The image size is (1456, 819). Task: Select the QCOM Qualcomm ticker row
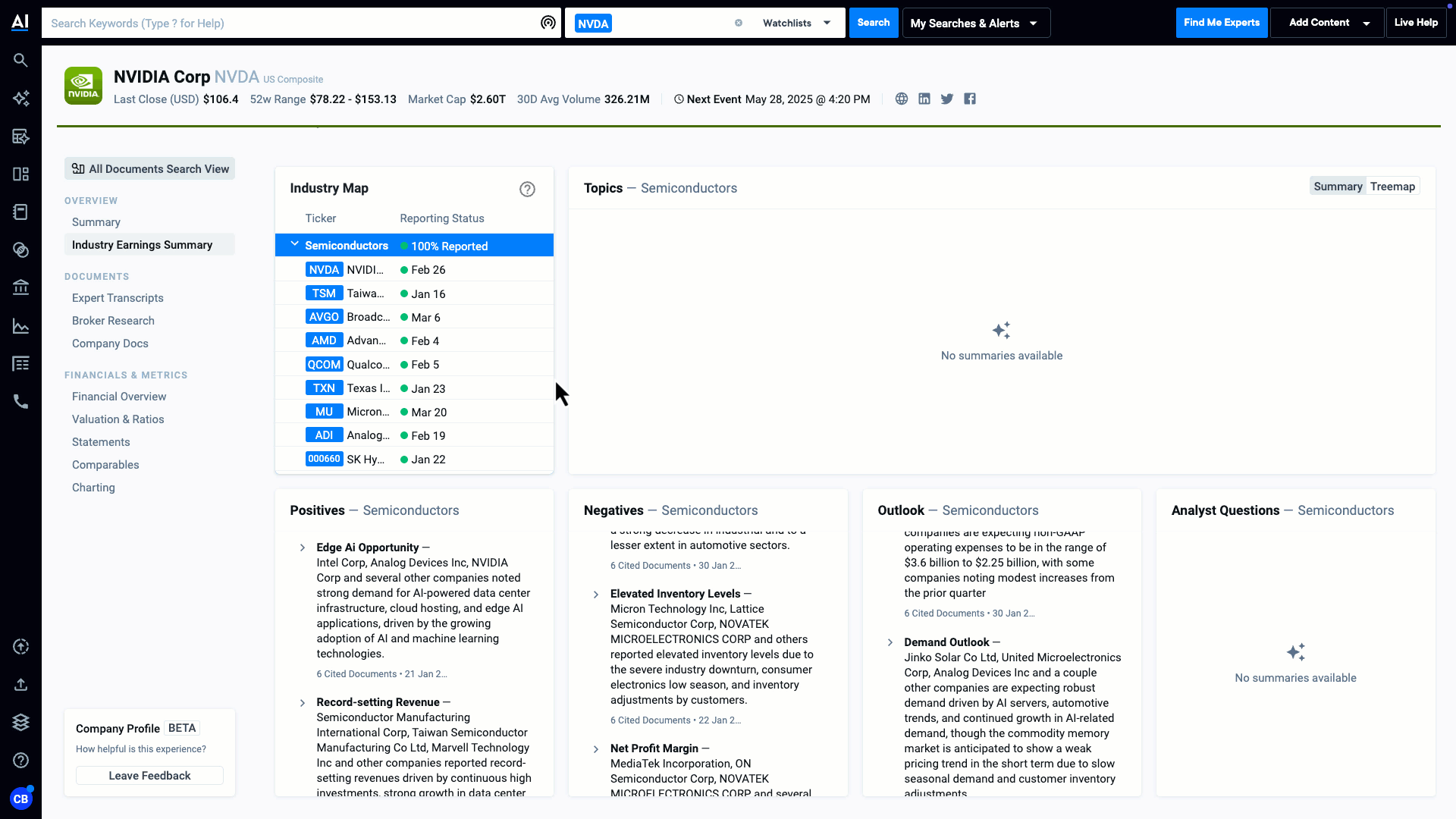414,365
